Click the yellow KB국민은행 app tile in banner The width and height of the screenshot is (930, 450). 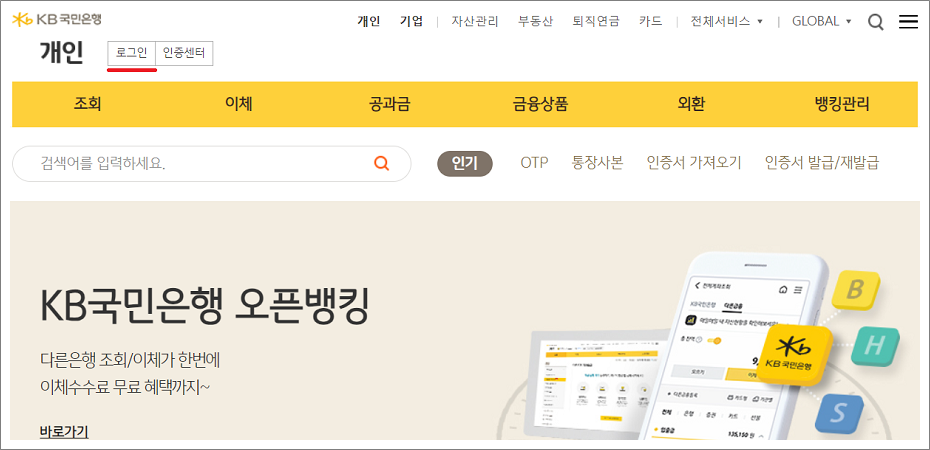click(x=795, y=356)
